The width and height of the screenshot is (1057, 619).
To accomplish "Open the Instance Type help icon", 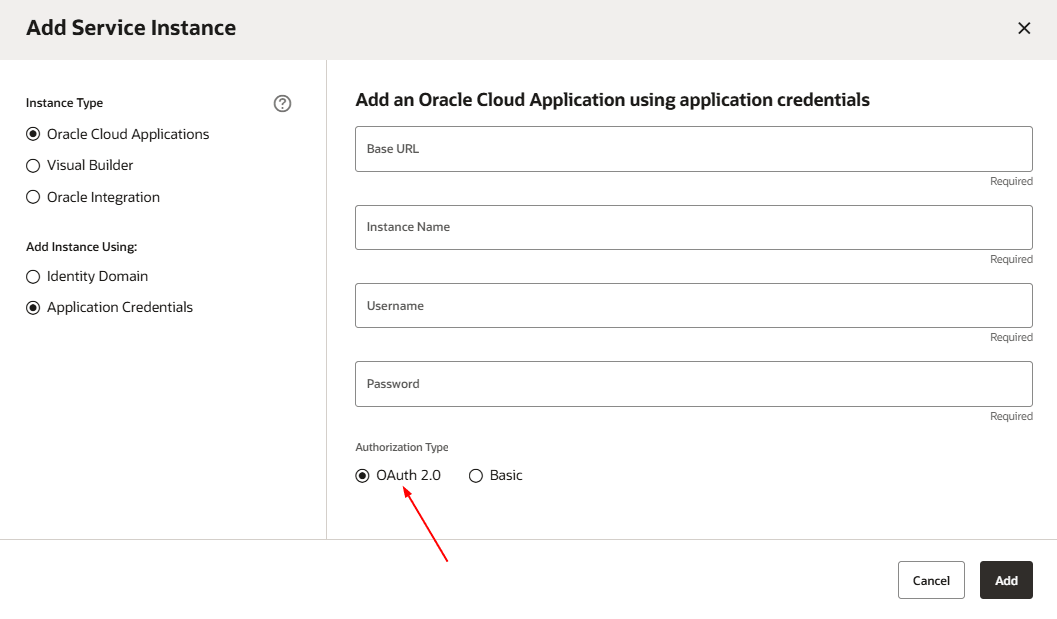I will pyautogui.click(x=282, y=103).
